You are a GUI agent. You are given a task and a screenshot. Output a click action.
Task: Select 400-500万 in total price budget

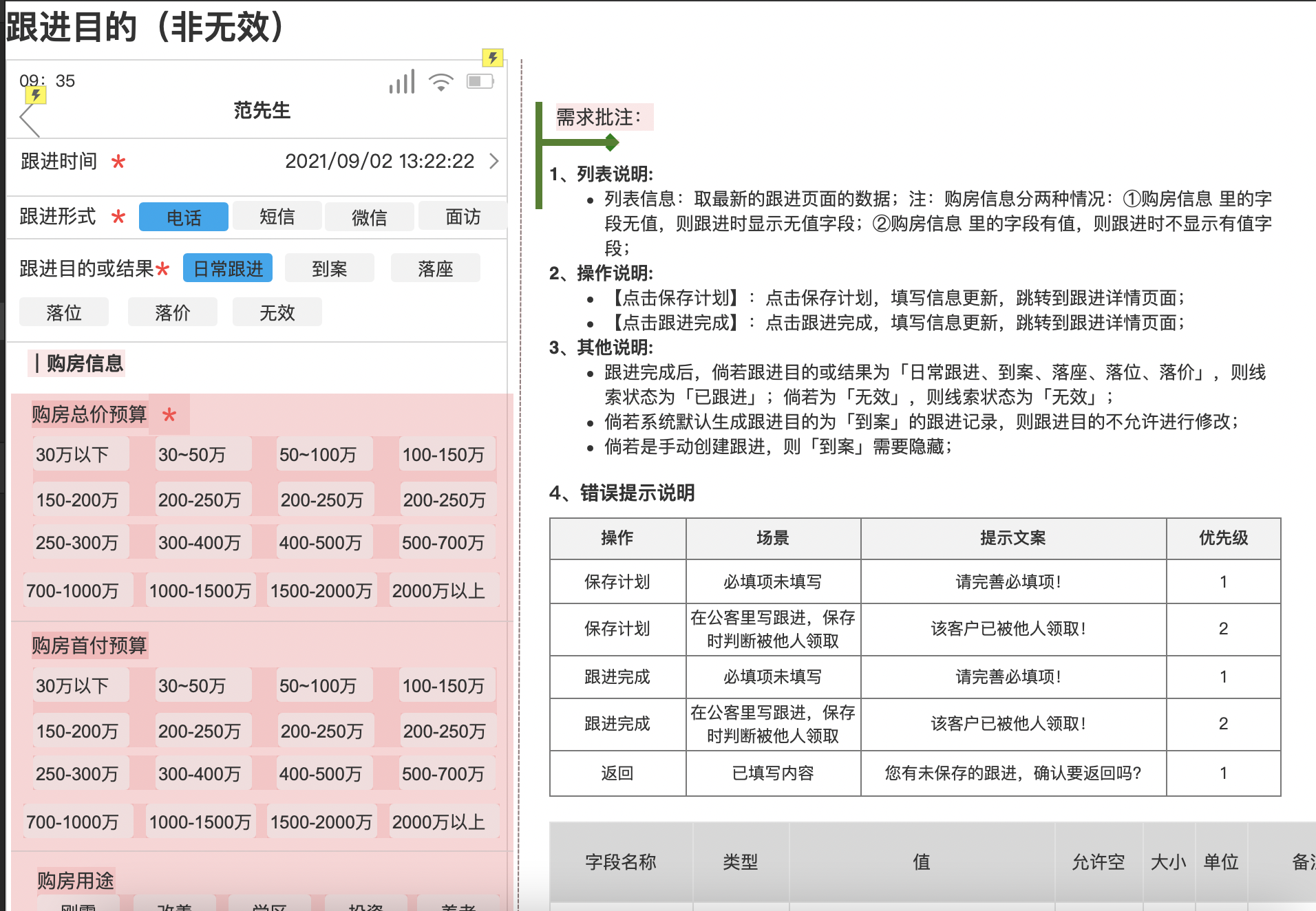tap(325, 542)
